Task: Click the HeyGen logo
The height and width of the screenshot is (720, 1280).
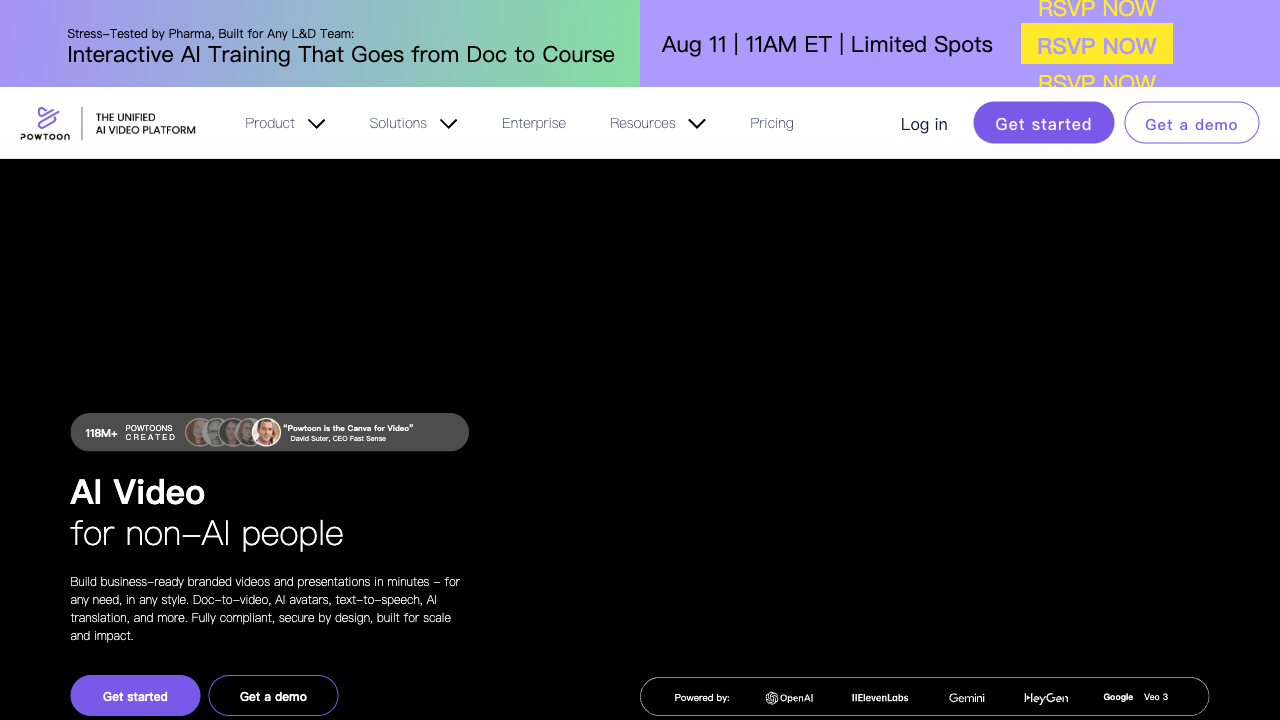Action: pos(1046,698)
